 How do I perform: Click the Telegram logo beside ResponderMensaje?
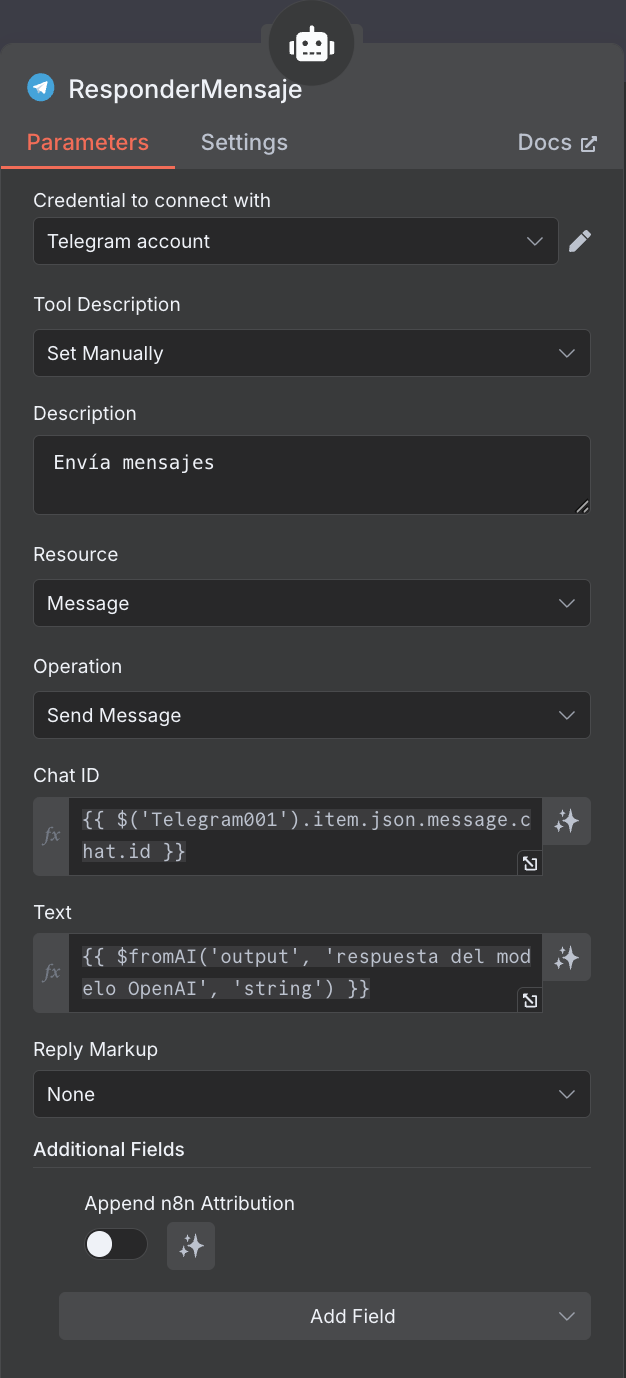pyautogui.click(x=41, y=88)
